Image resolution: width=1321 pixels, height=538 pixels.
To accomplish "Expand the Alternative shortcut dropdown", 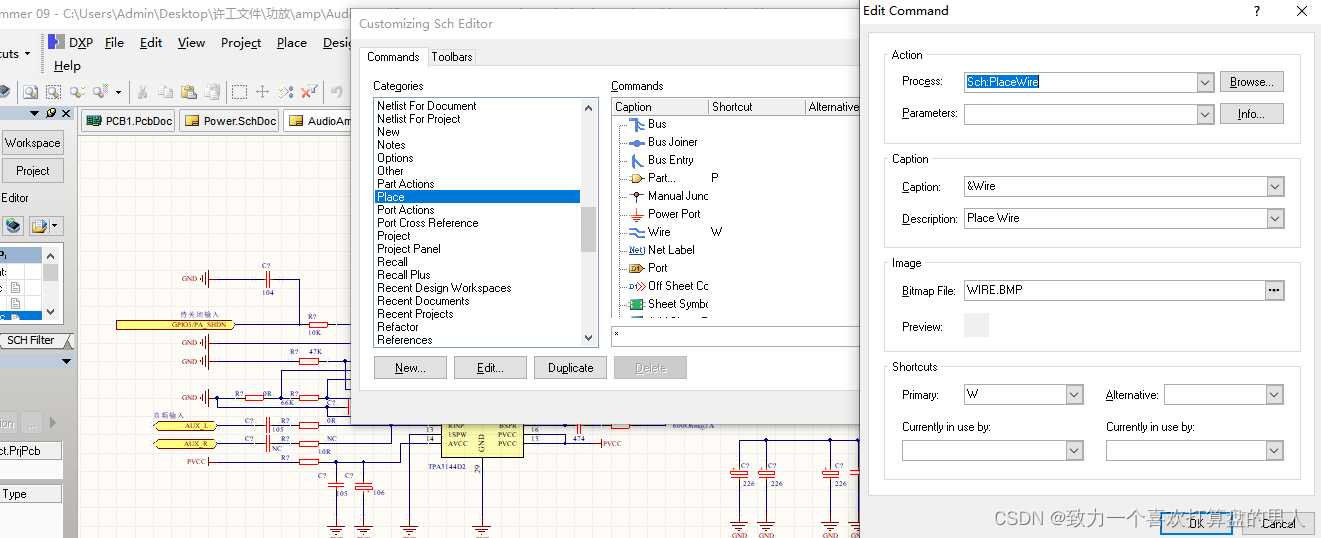I will pos(1274,395).
